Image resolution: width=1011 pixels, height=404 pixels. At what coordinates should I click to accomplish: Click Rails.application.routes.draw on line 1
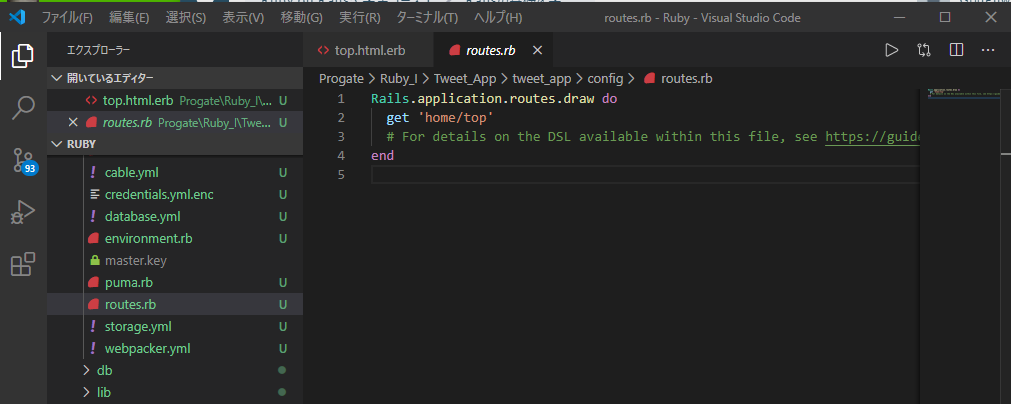tap(483, 100)
